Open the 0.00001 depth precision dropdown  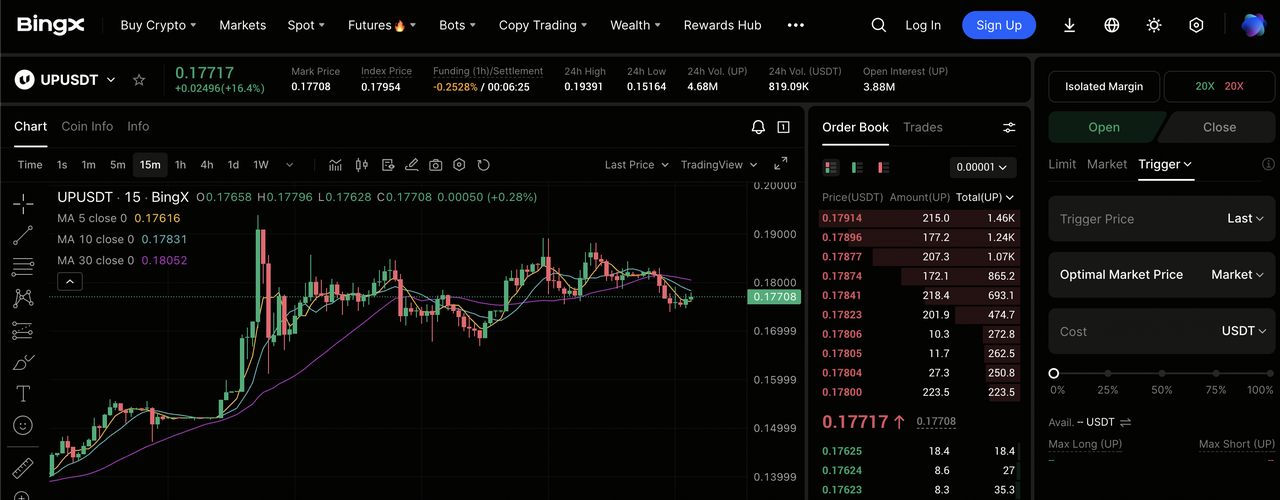(x=983, y=167)
